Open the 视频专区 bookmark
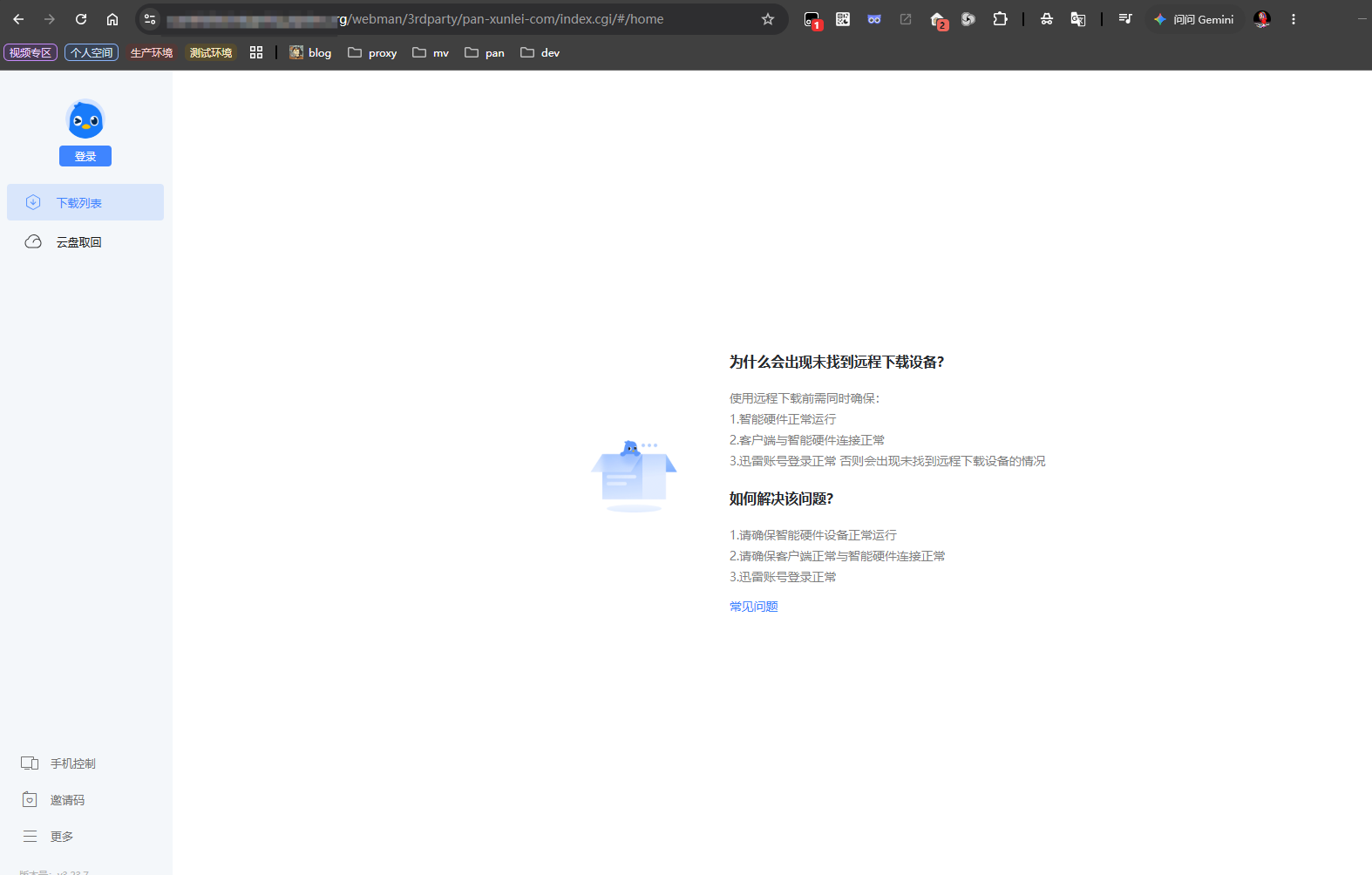This screenshot has height=875, width=1372. tap(31, 52)
